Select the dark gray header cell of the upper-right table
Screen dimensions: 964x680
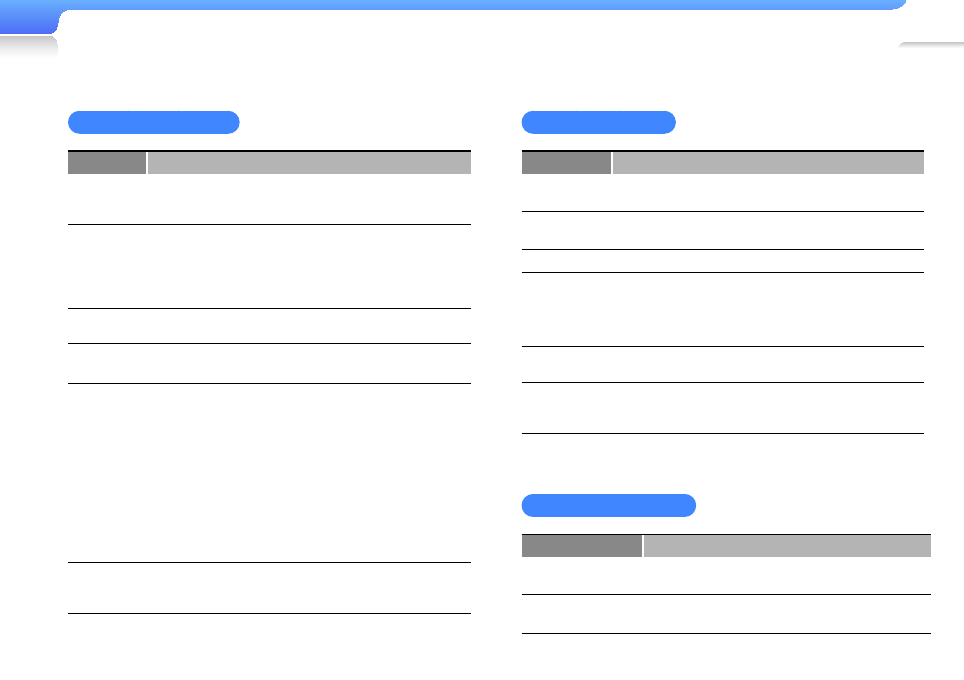(x=566, y=163)
